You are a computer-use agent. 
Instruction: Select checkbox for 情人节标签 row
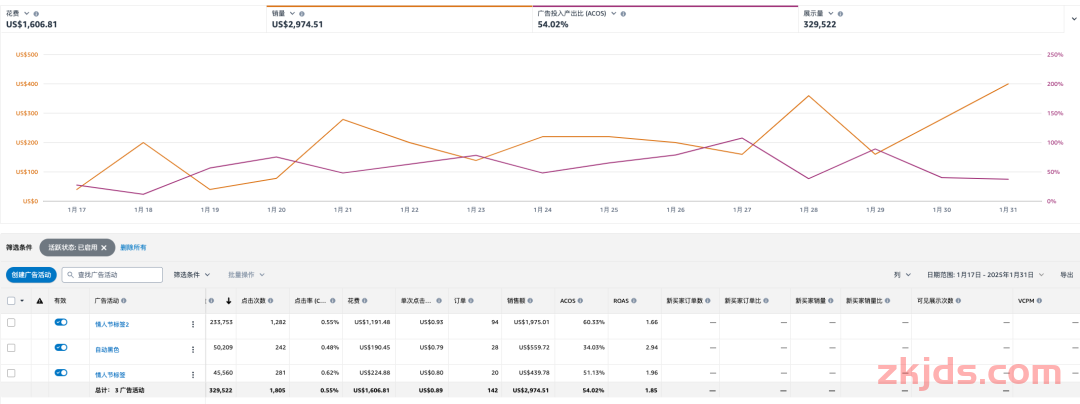(11, 373)
